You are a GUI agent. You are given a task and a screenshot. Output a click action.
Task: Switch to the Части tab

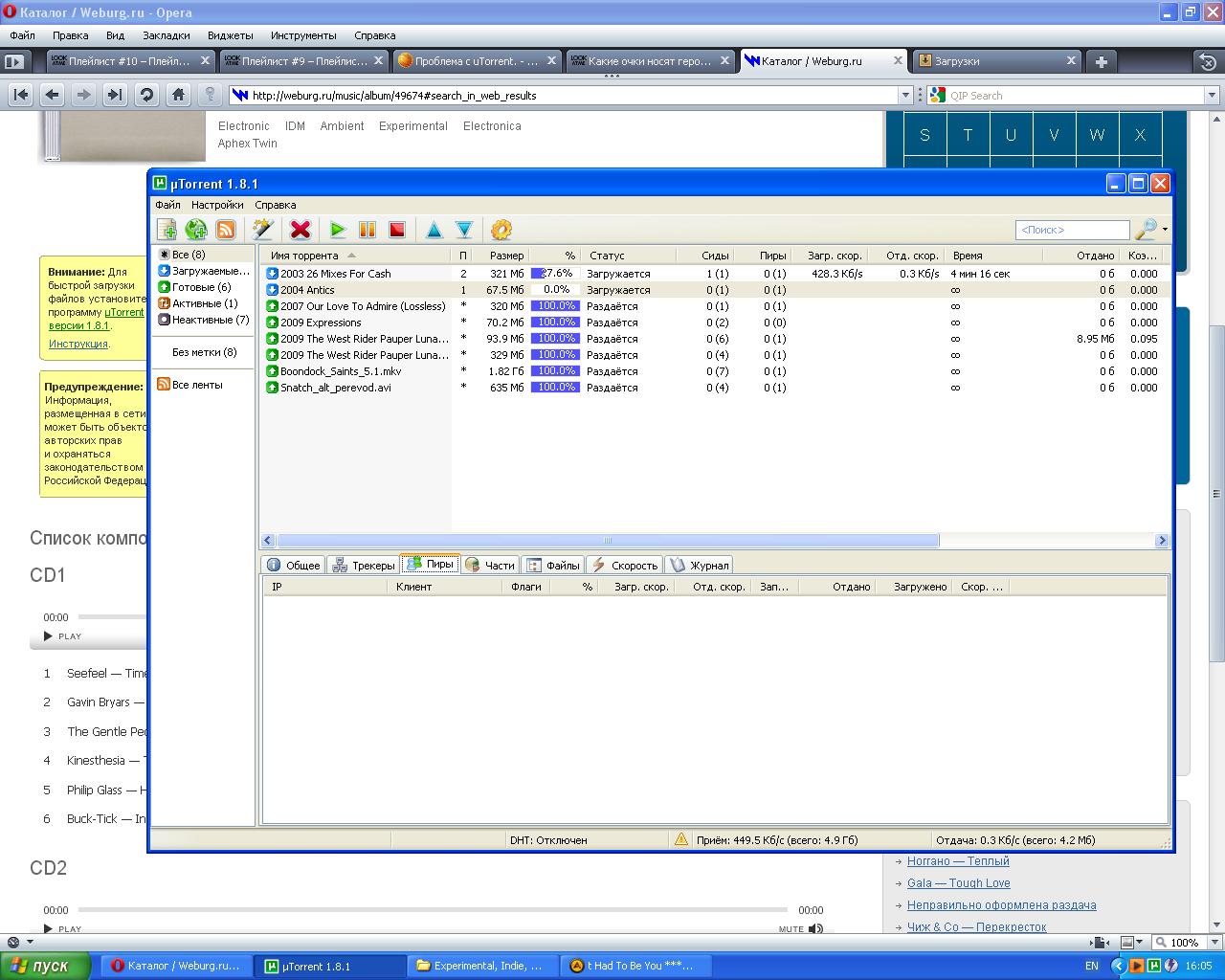click(x=490, y=566)
